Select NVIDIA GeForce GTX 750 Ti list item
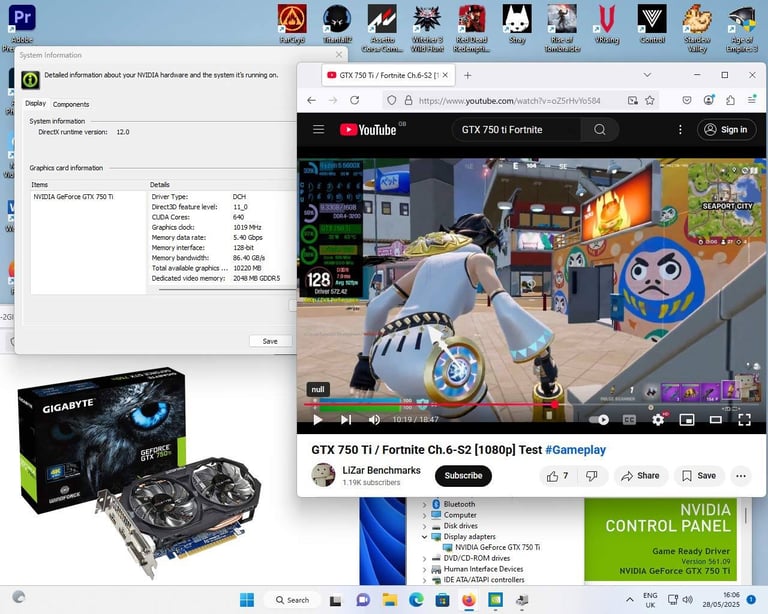 (73, 196)
